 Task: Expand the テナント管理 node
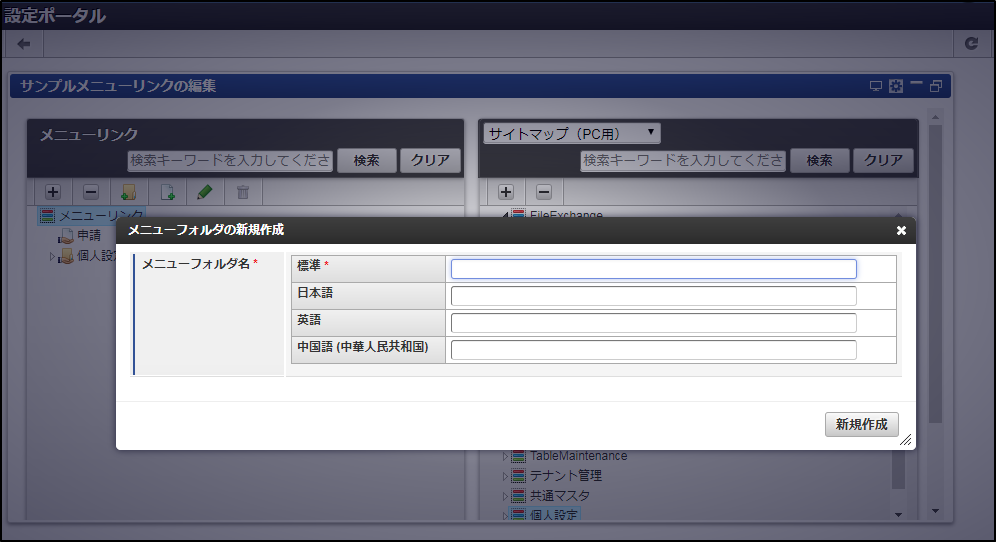coord(505,476)
